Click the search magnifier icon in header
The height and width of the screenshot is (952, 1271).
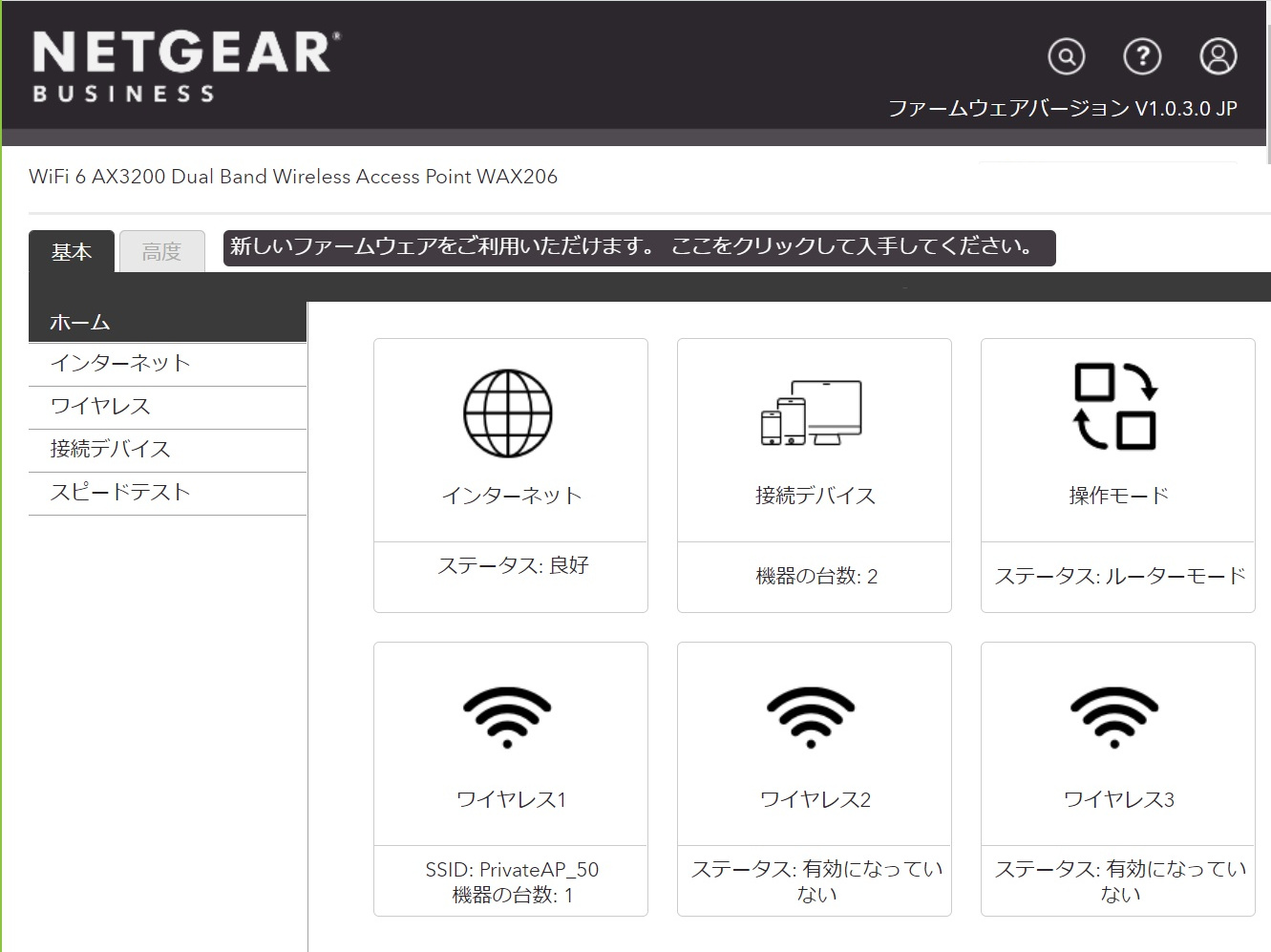point(1066,57)
